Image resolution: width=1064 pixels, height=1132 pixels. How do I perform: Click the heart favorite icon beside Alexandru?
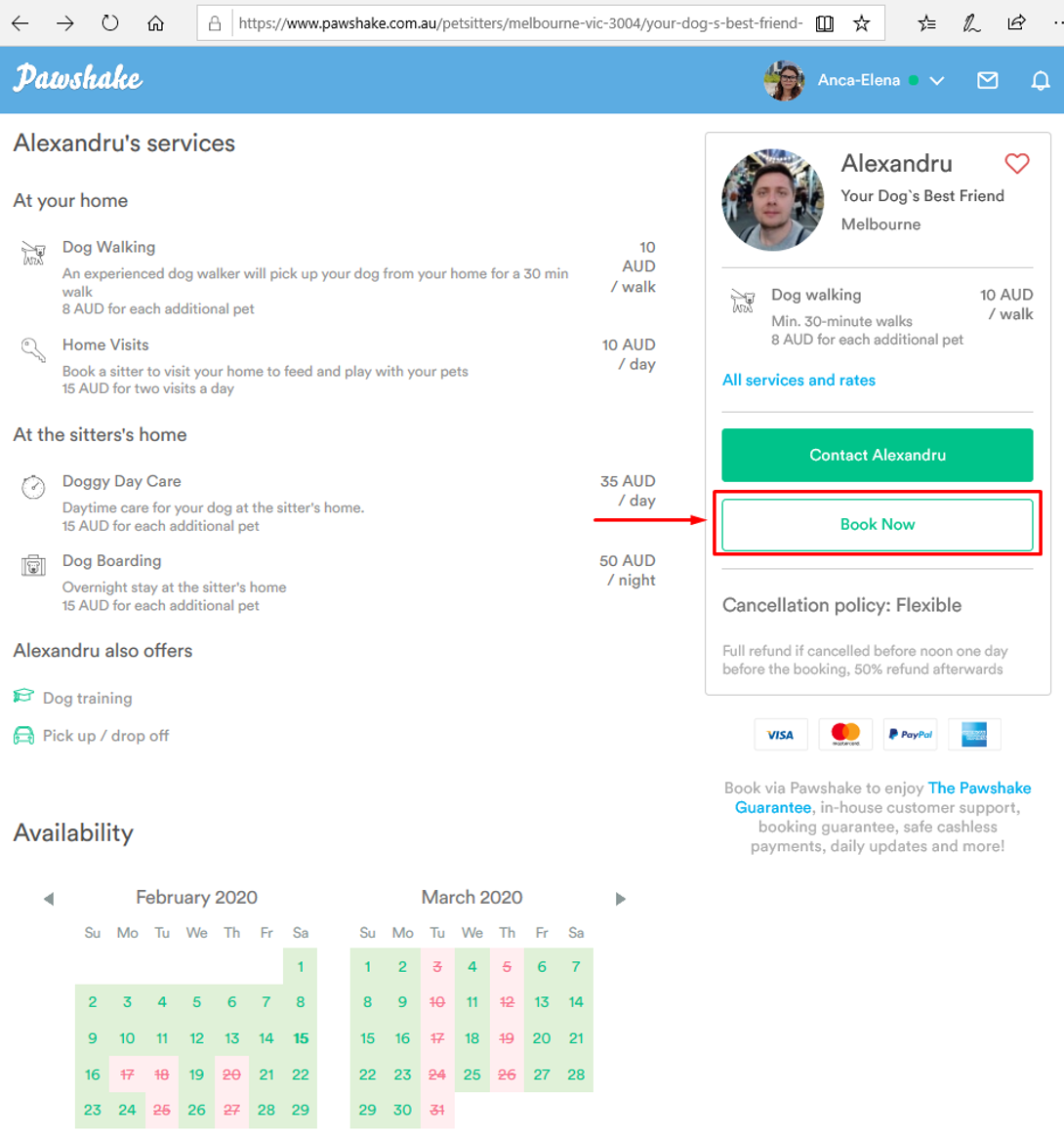point(1016,164)
